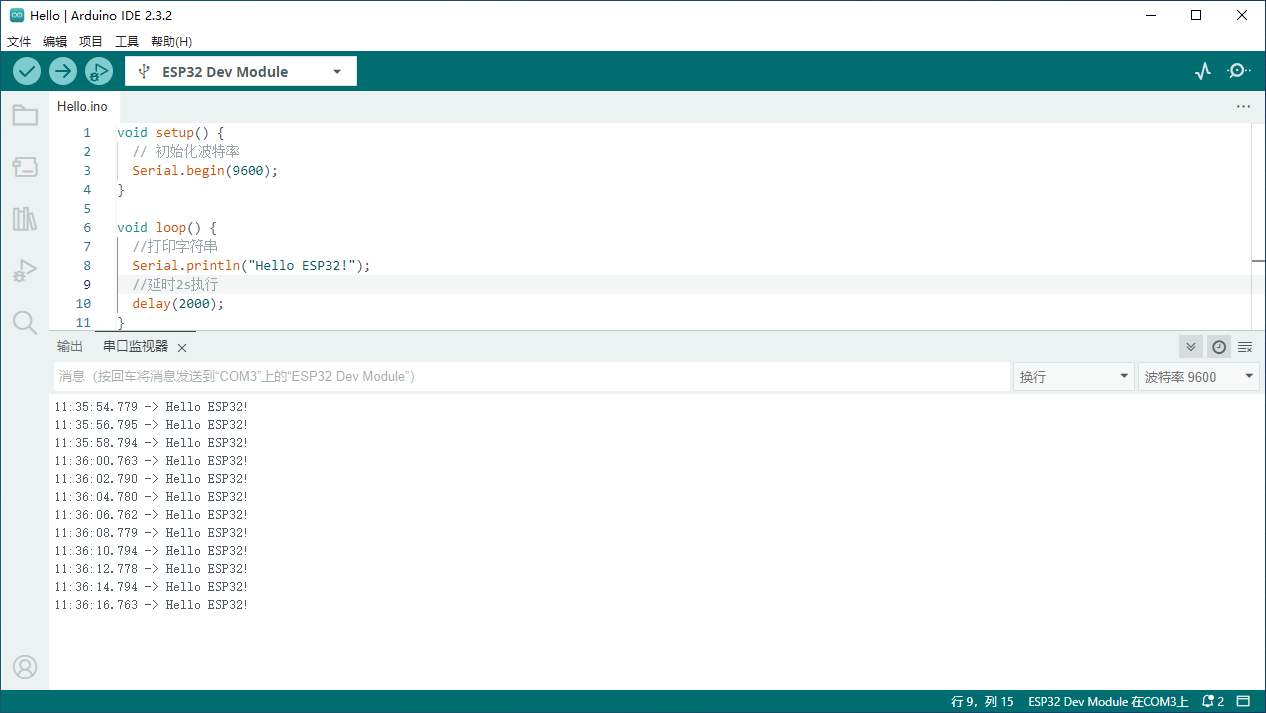The image size is (1266, 713).
Task: Start debugging with the Debug button
Action: (98, 71)
